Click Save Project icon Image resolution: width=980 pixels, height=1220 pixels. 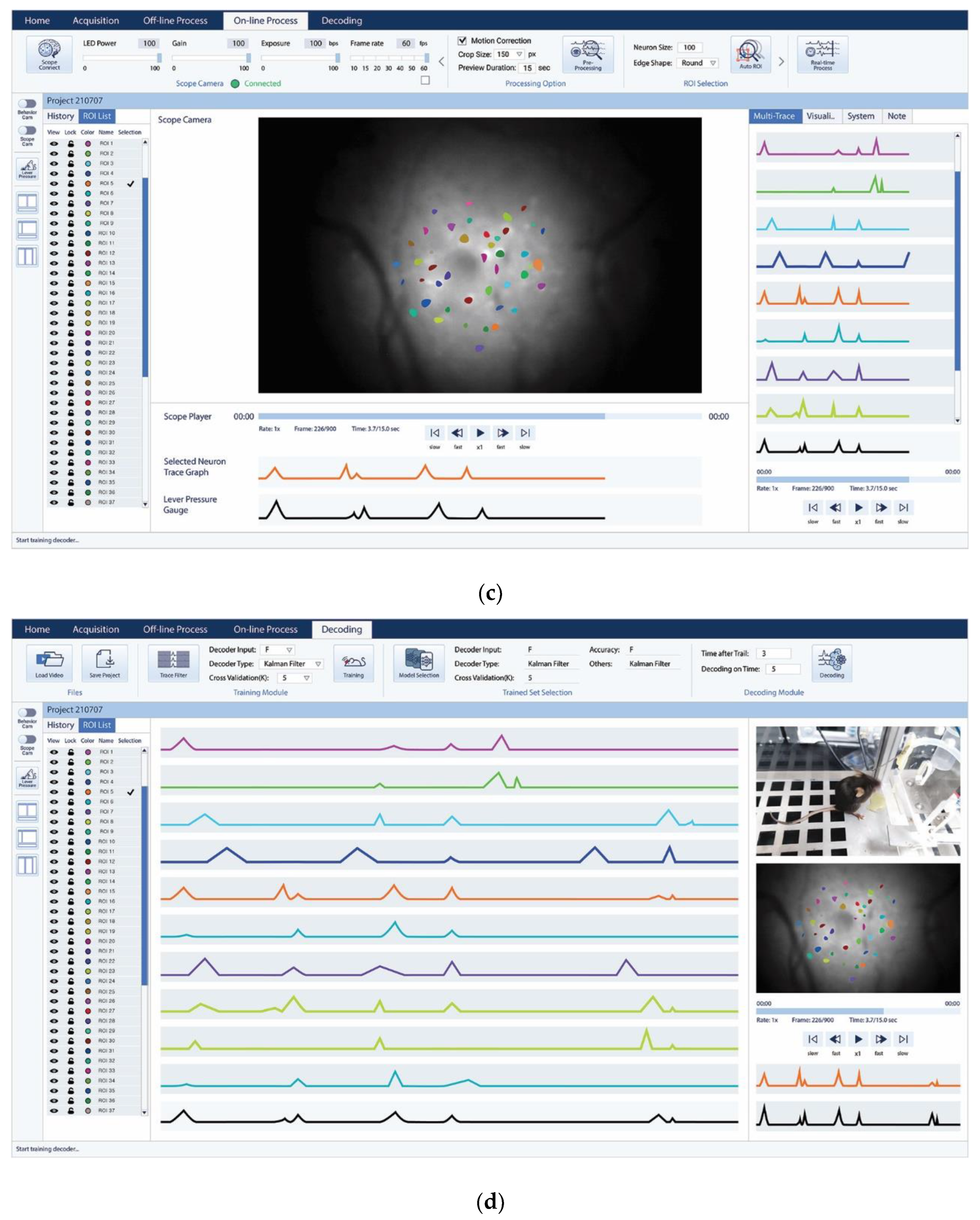point(105,662)
